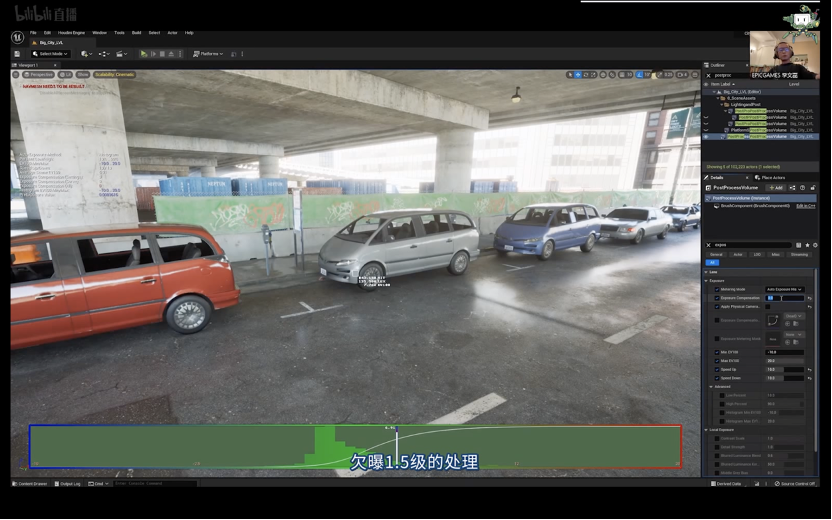Toggle the Details favorites star icon

[x=807, y=245]
